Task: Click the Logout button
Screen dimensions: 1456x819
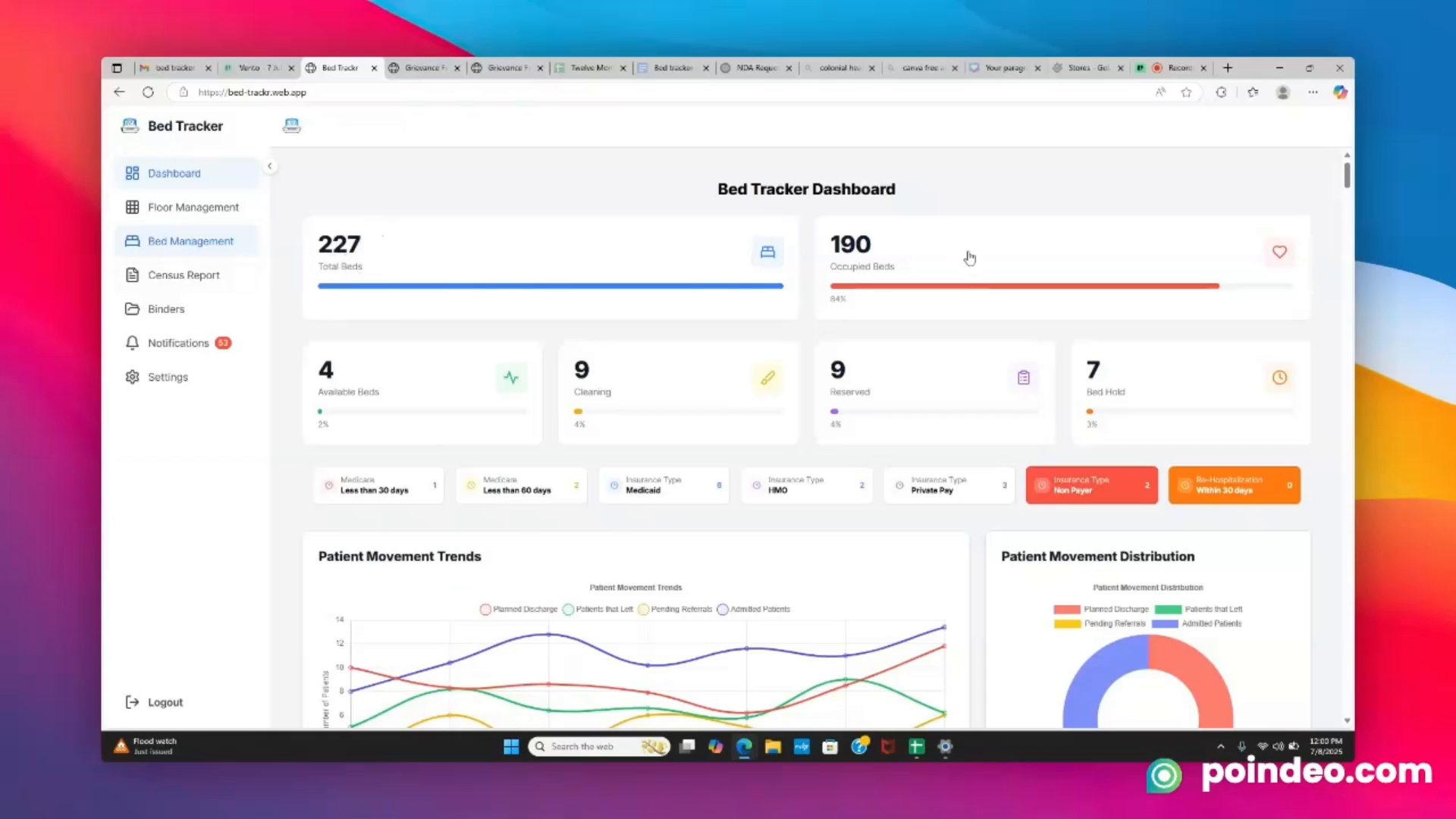Action: tap(154, 702)
